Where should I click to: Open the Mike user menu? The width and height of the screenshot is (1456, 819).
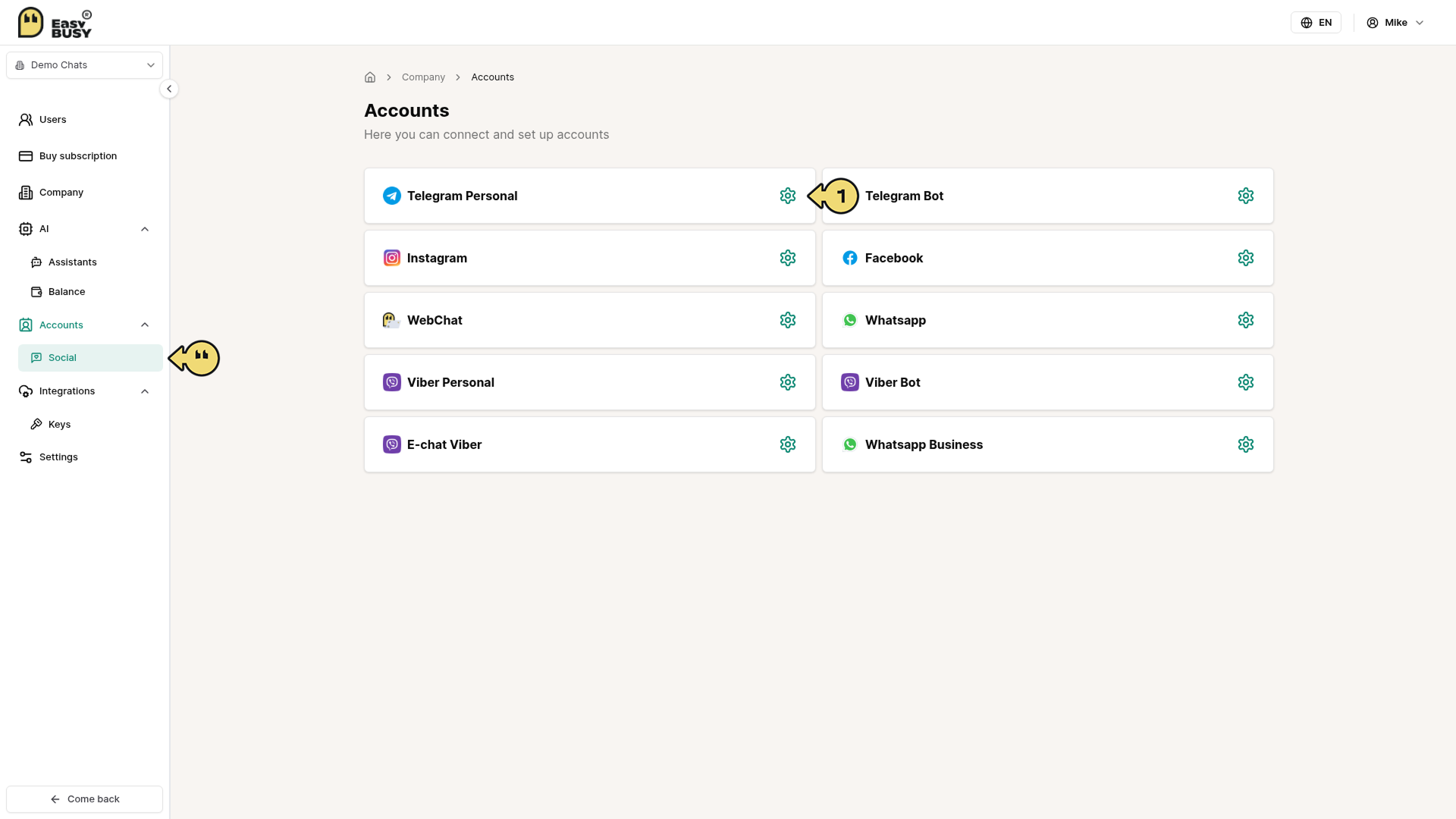(x=1395, y=23)
